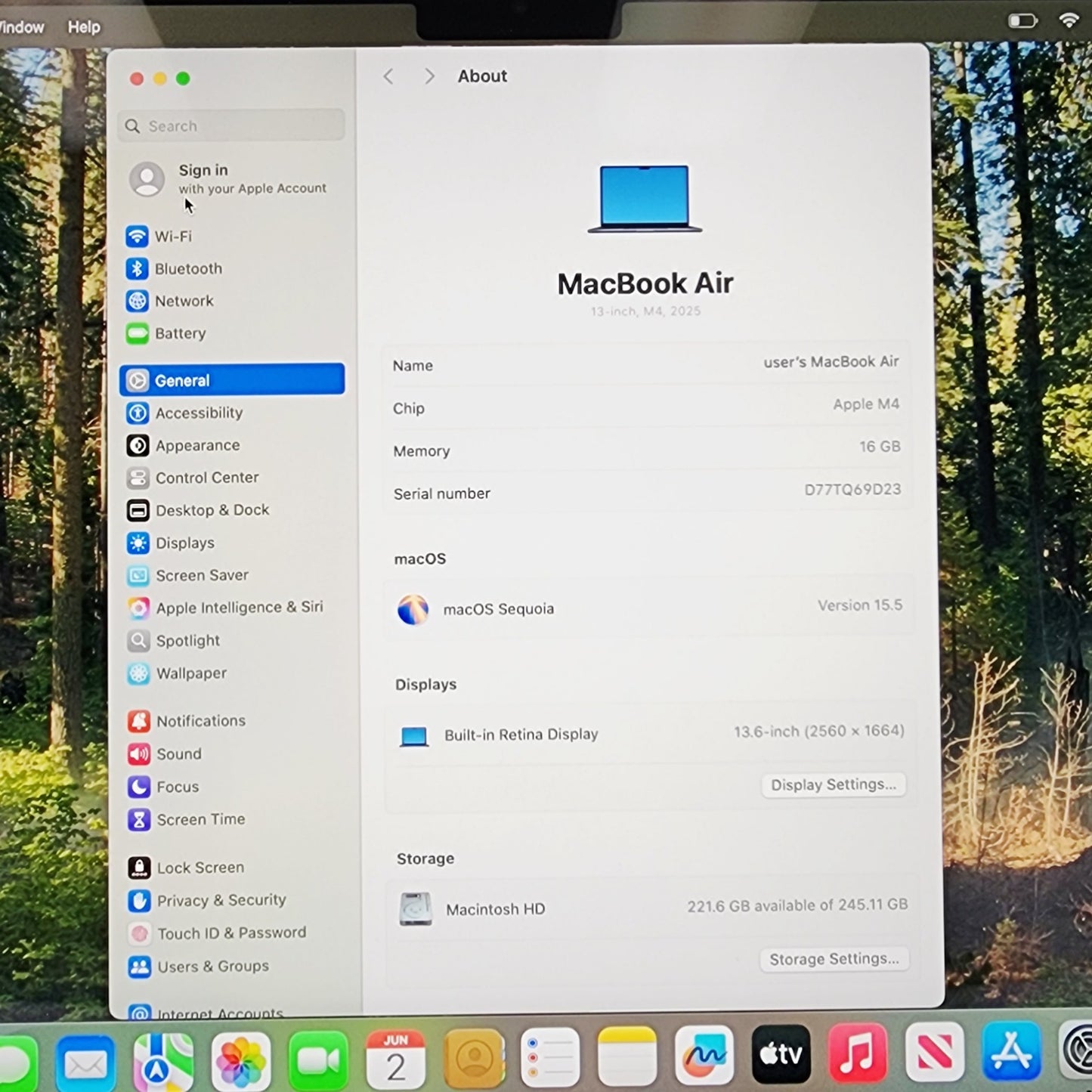
Task: Select the Privacy & Security hand icon
Action: pos(139,900)
